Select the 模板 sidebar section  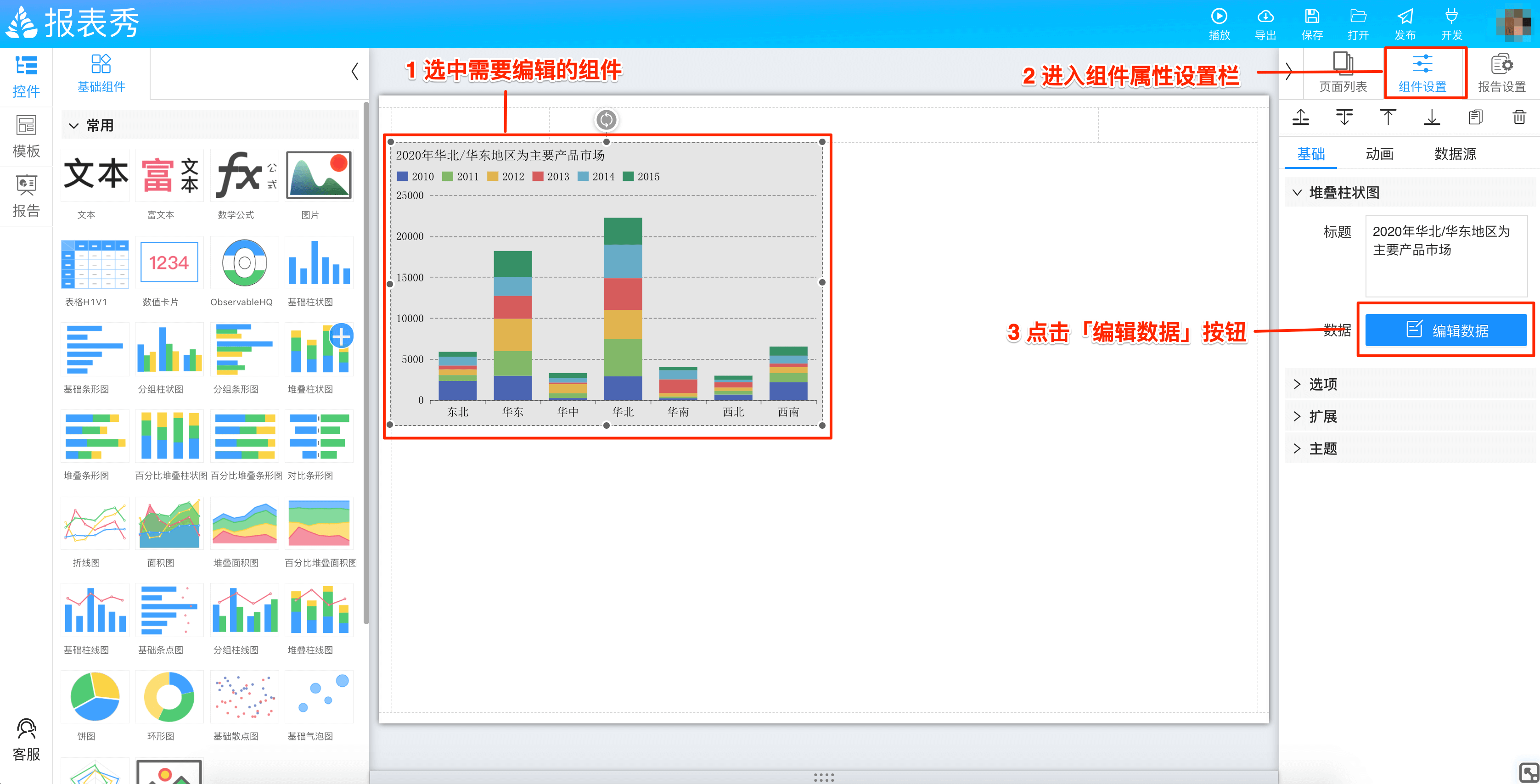tap(26, 137)
